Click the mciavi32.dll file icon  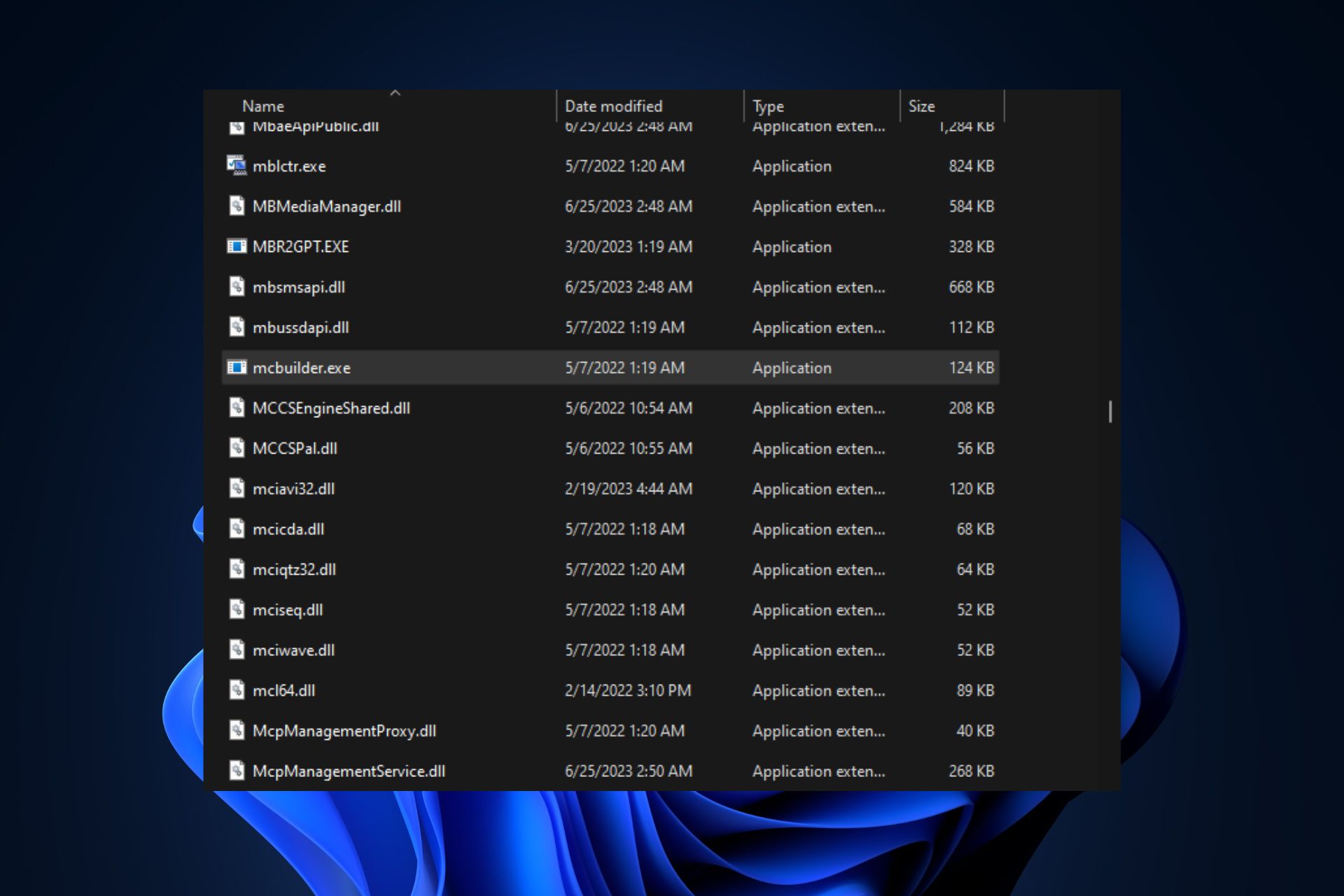(x=237, y=489)
